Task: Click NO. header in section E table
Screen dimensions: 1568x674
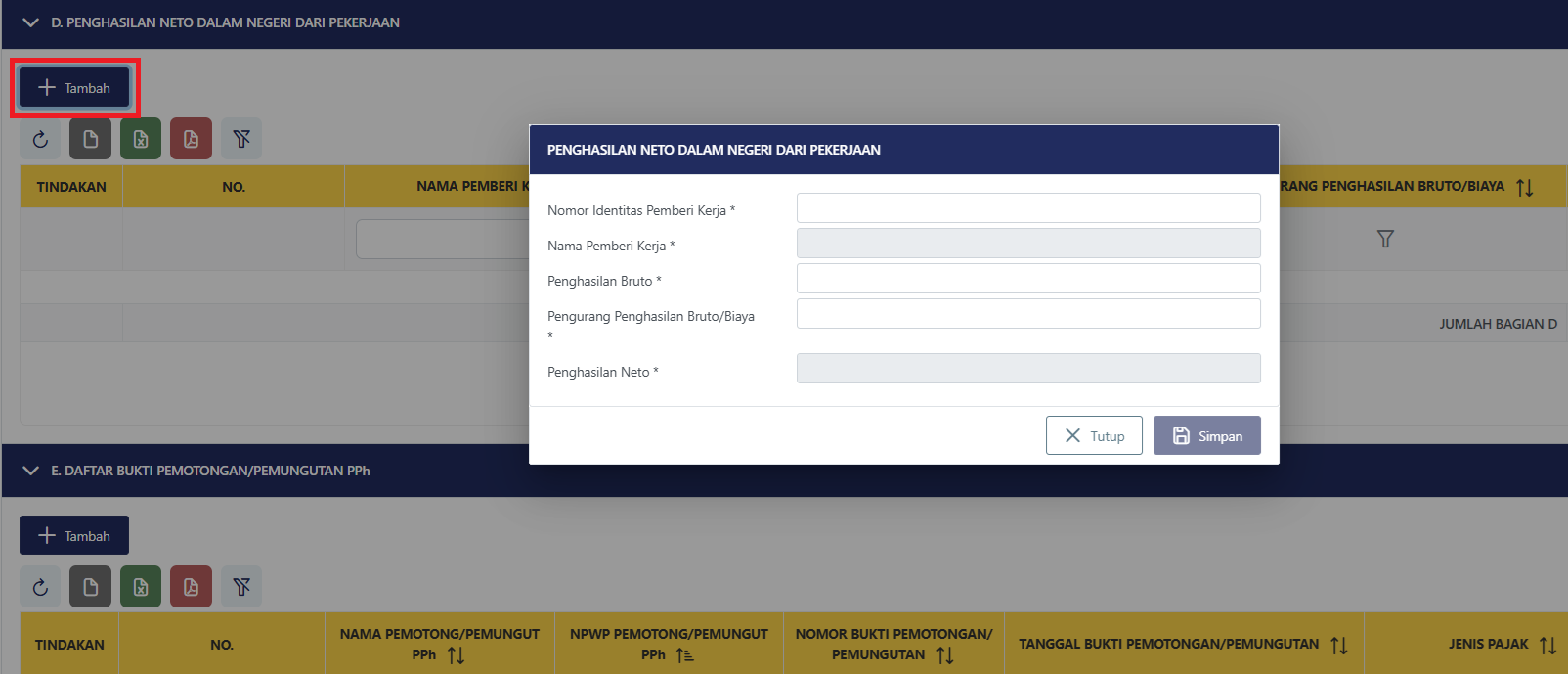Action: tap(222, 645)
